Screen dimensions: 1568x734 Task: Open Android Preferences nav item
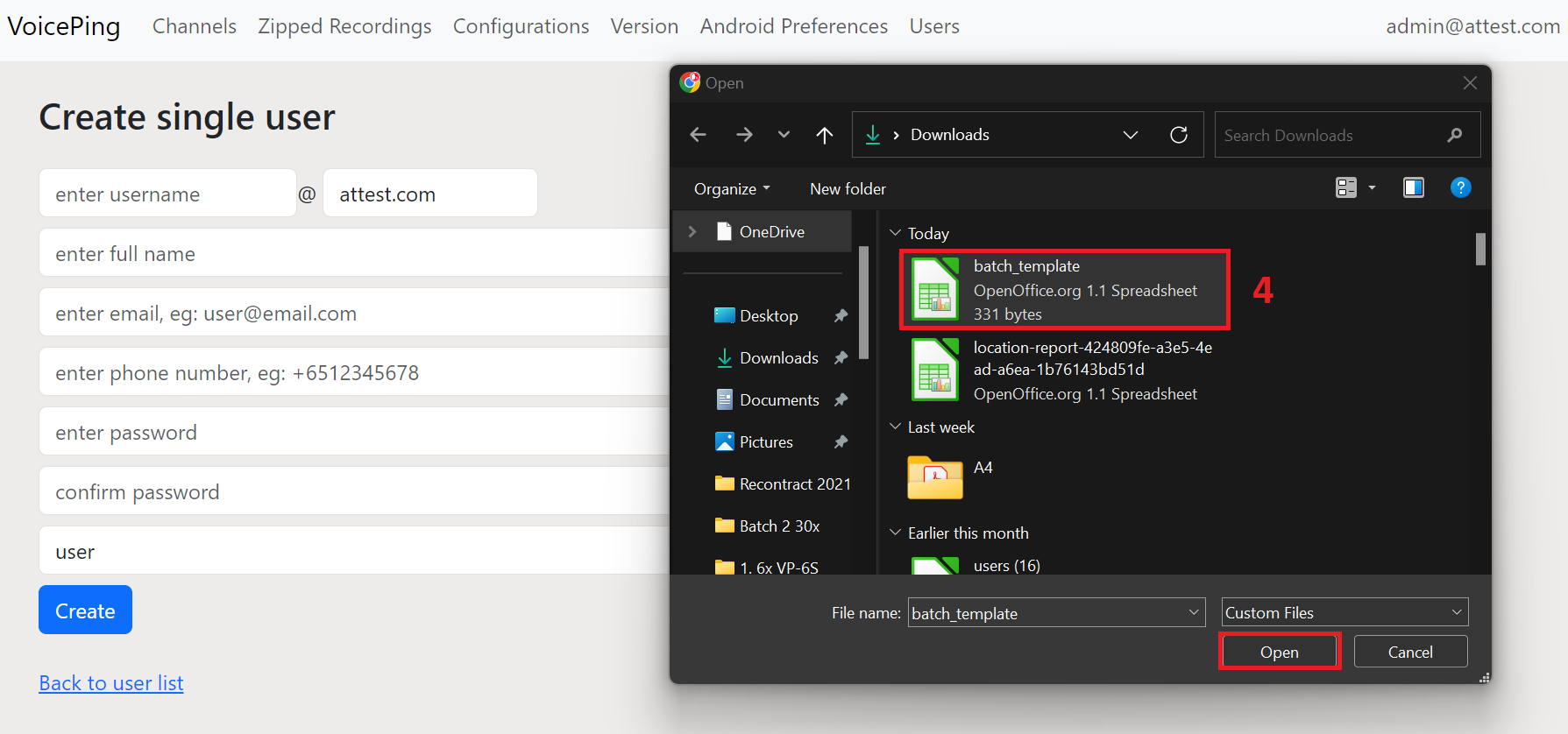click(794, 26)
